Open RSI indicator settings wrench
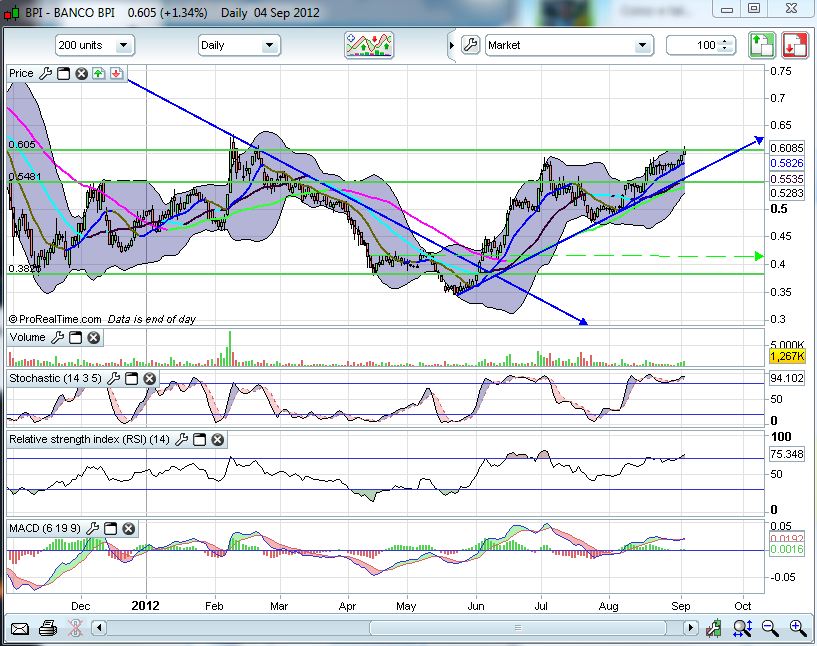Image resolution: width=817 pixels, height=646 pixels. click(x=181, y=440)
